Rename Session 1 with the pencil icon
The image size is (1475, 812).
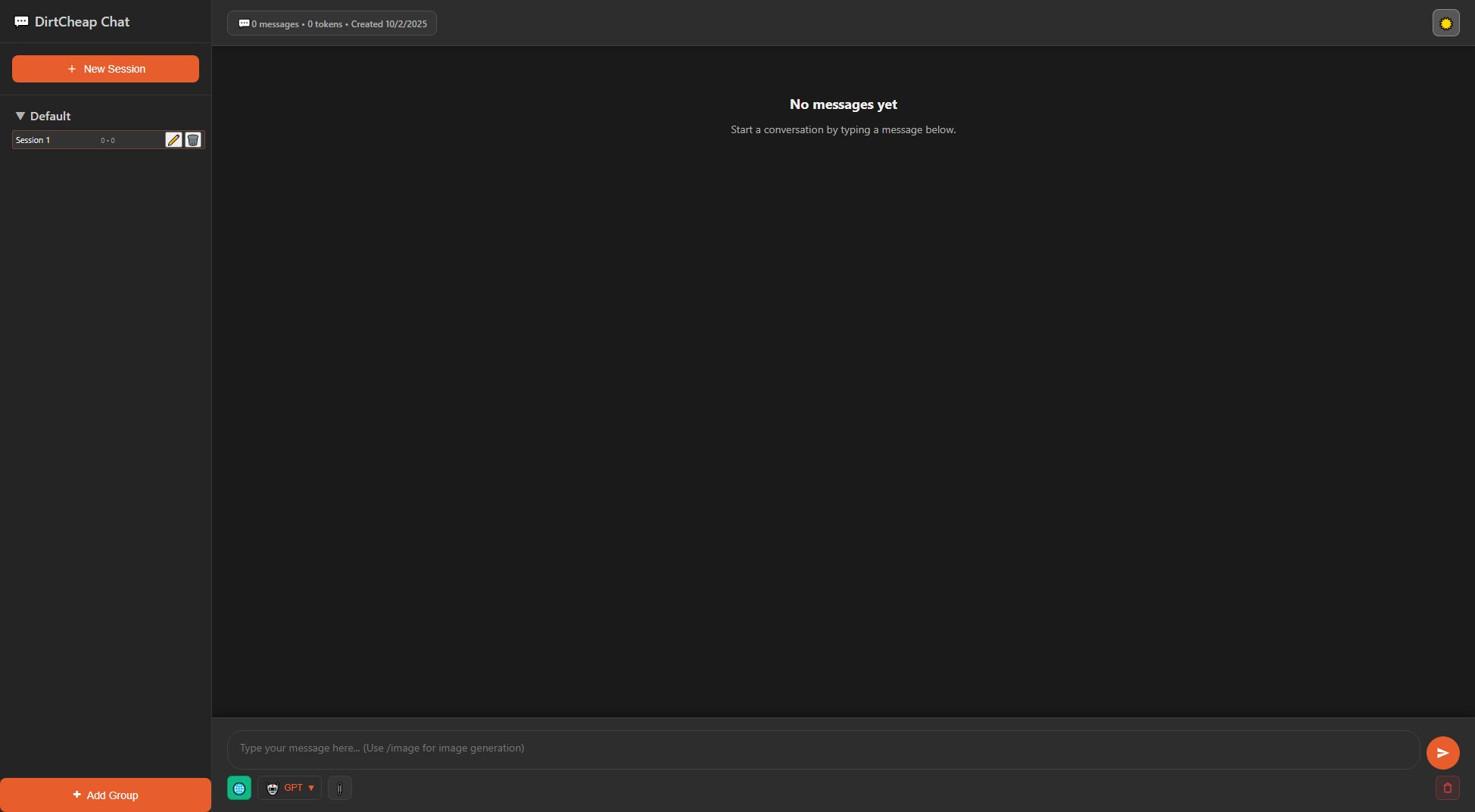pos(173,140)
